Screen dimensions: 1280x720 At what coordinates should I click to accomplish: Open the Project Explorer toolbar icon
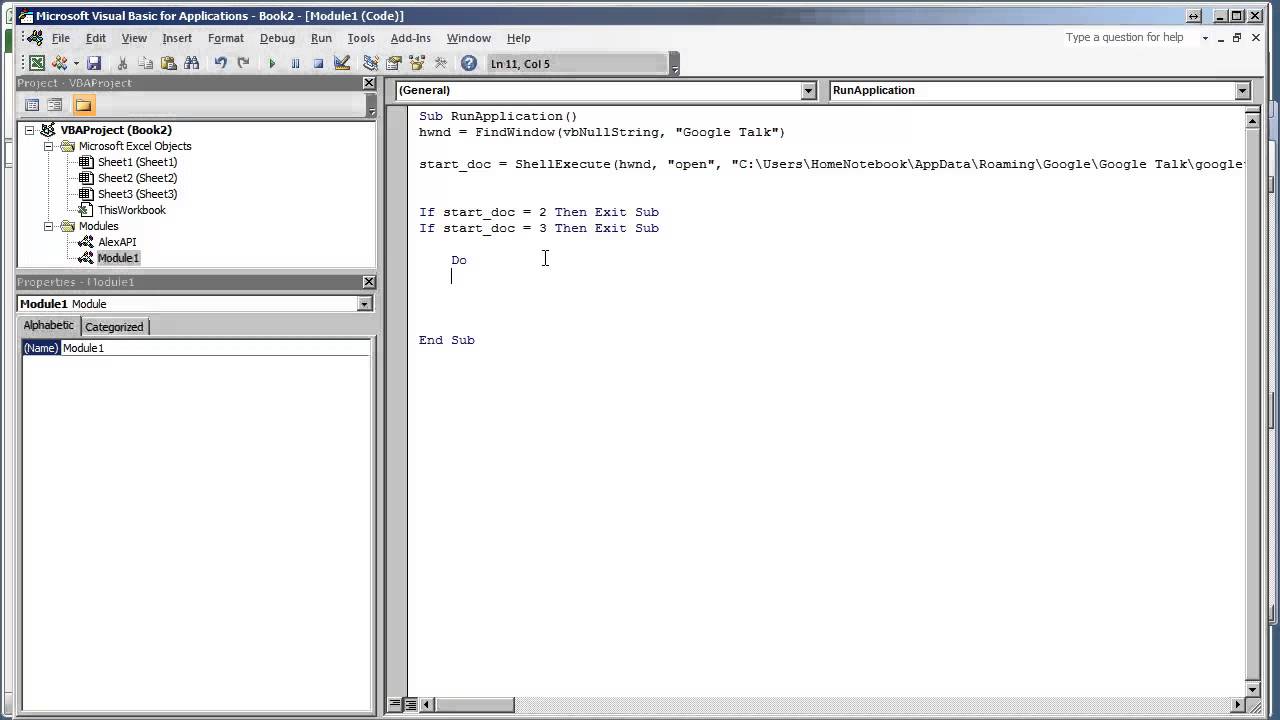[x=371, y=63]
